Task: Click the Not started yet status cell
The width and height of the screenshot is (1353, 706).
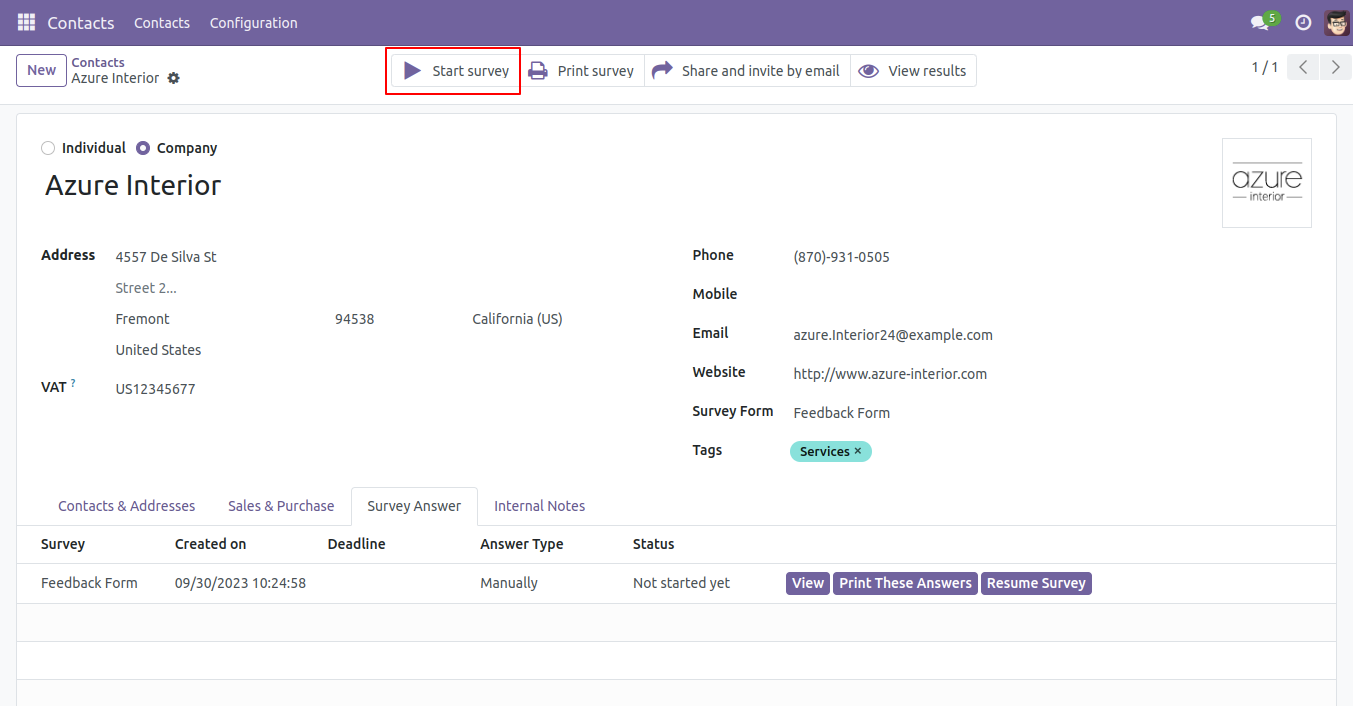Action: tap(681, 583)
